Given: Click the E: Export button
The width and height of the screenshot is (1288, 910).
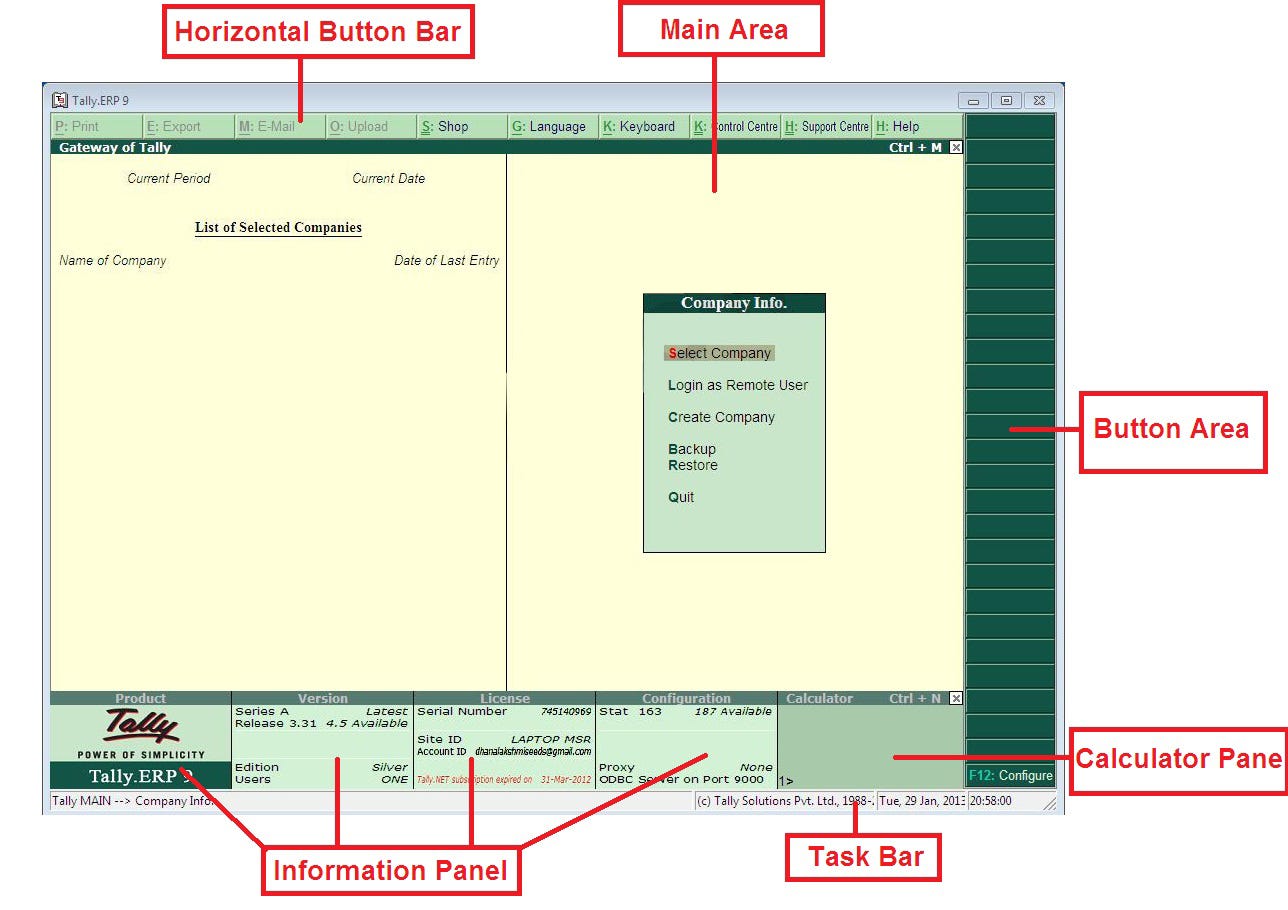Looking at the screenshot, I should [188, 127].
